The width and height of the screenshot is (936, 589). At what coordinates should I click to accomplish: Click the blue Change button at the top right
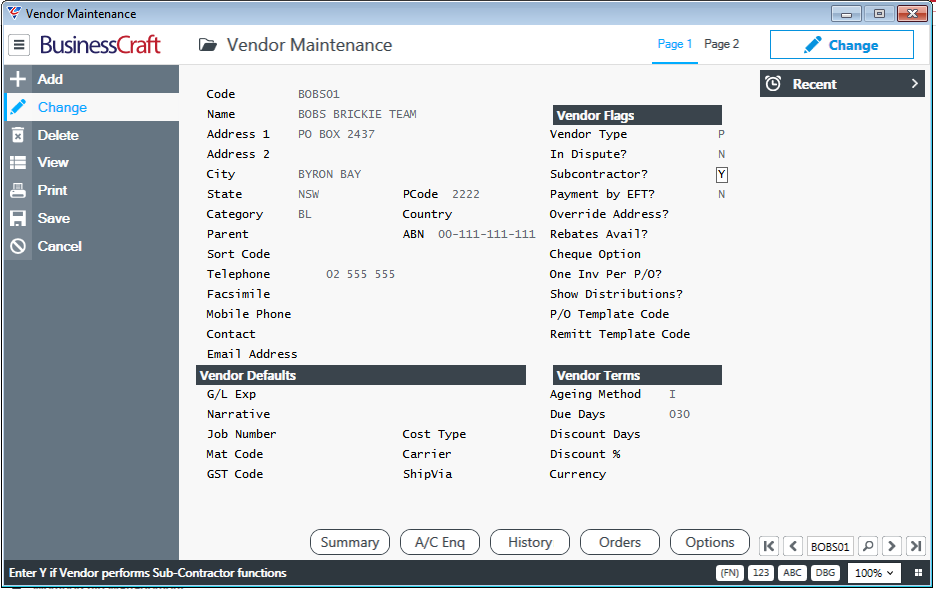pos(842,45)
